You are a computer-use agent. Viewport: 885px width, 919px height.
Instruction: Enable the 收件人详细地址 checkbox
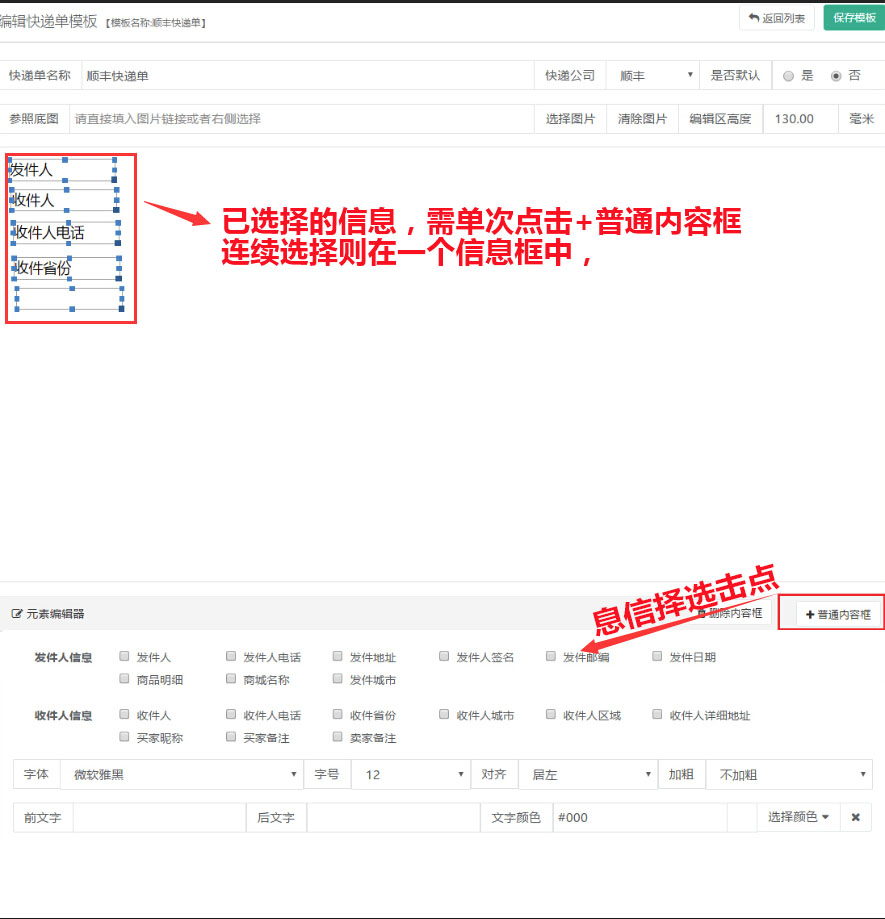658,715
